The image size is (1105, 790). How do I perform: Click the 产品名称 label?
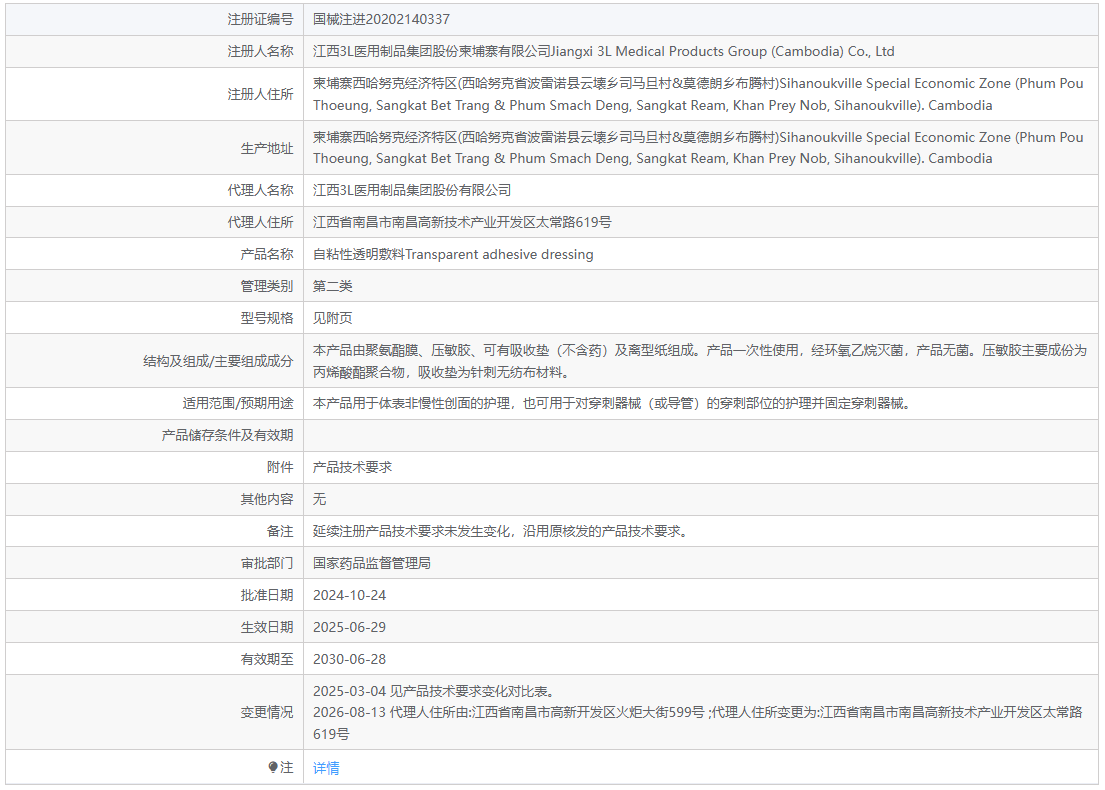(266, 254)
